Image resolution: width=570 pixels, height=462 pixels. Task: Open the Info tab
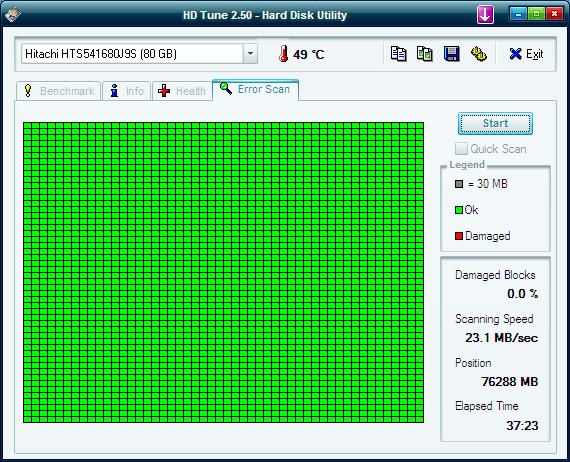point(126,91)
